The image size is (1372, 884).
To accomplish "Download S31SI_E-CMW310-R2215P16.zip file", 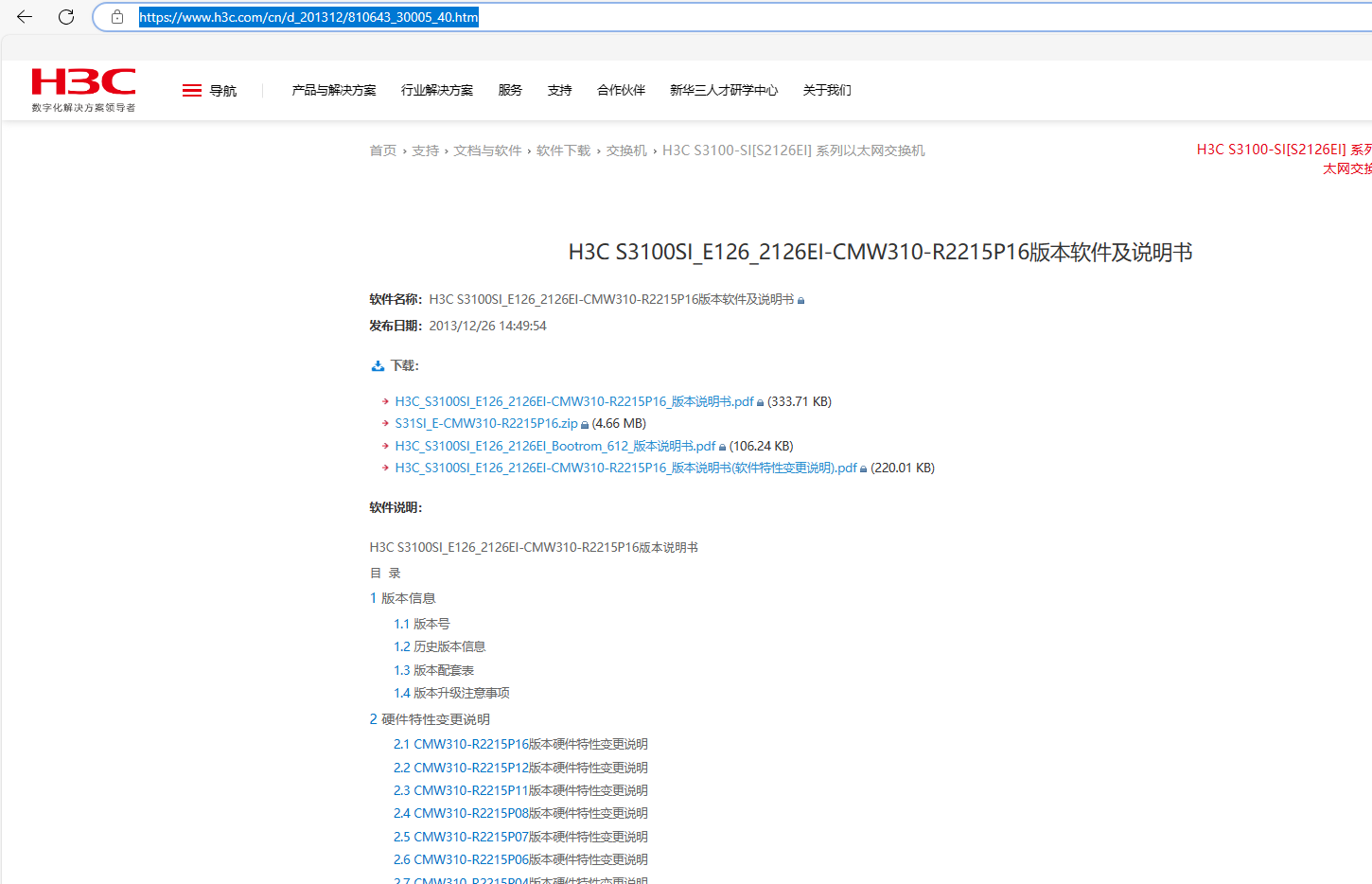I will click(486, 424).
